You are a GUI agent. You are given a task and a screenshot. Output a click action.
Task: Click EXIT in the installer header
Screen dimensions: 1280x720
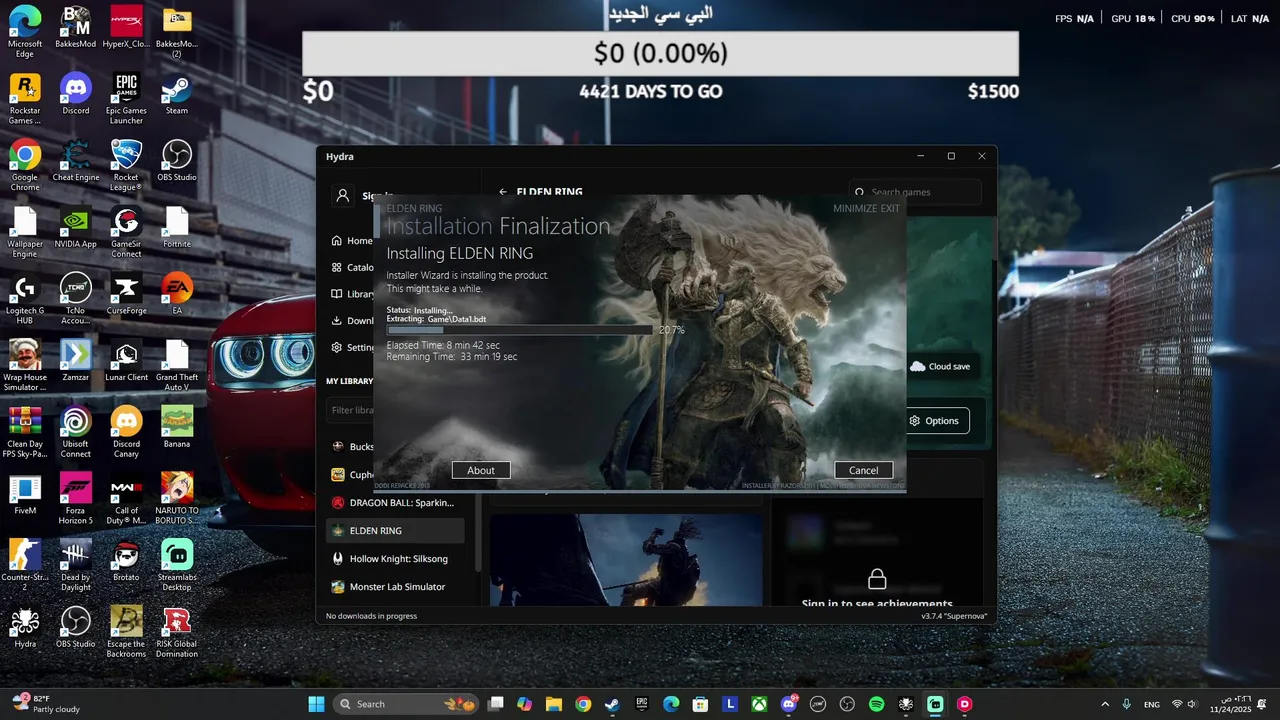click(890, 208)
